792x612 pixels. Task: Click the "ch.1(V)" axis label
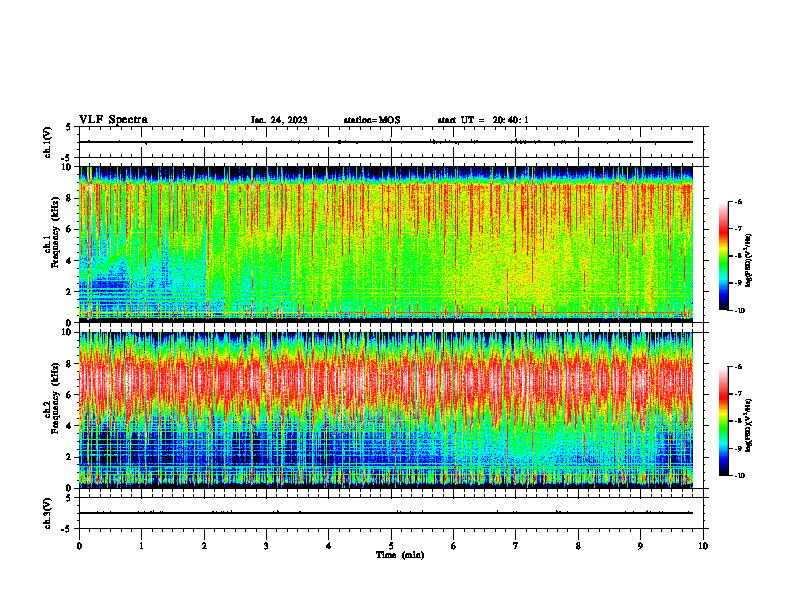[48, 142]
